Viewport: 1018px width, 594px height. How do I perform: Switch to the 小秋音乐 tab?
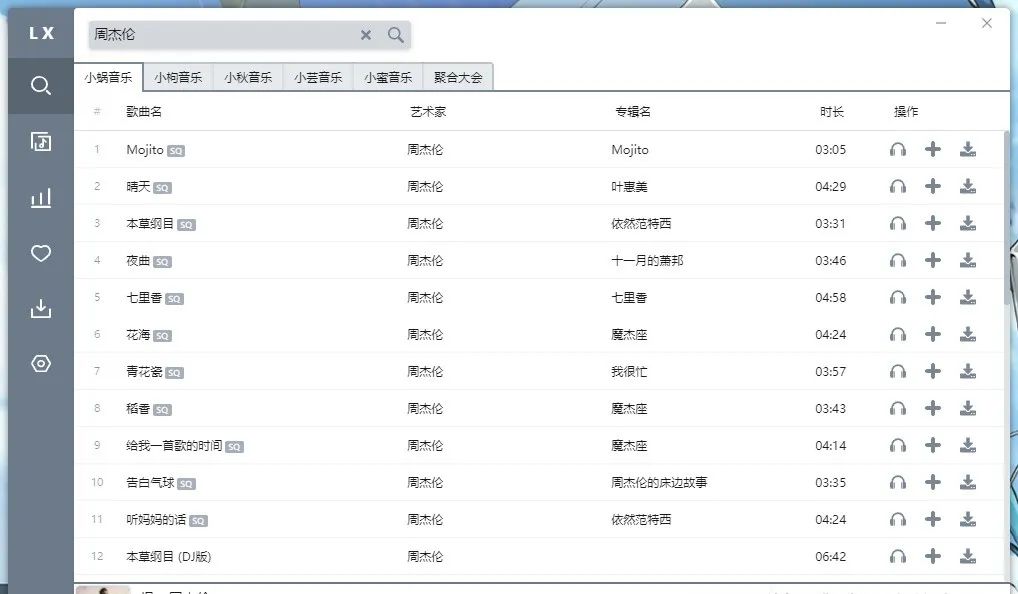(248, 77)
